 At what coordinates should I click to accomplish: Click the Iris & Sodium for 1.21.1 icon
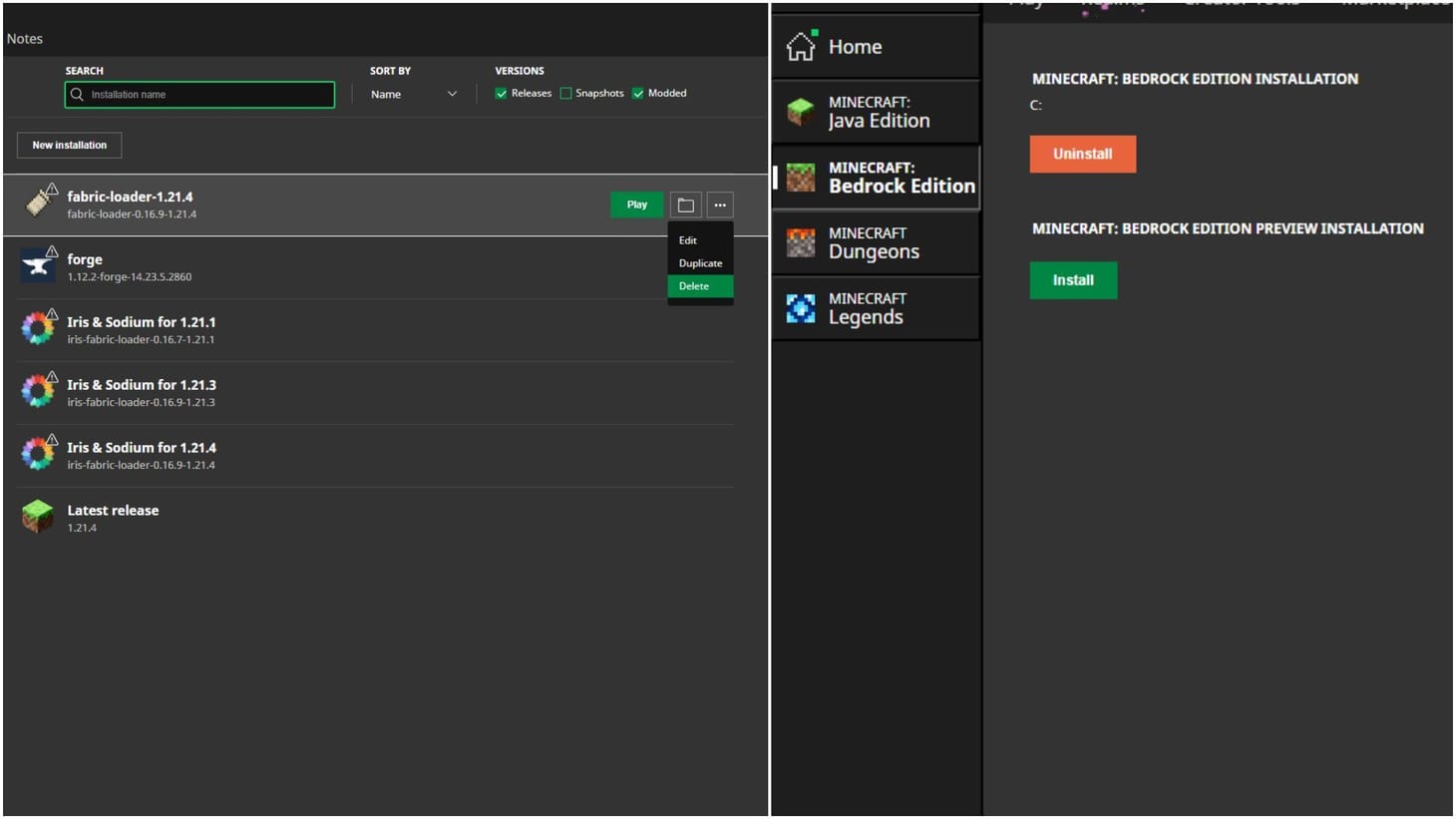coord(38,328)
